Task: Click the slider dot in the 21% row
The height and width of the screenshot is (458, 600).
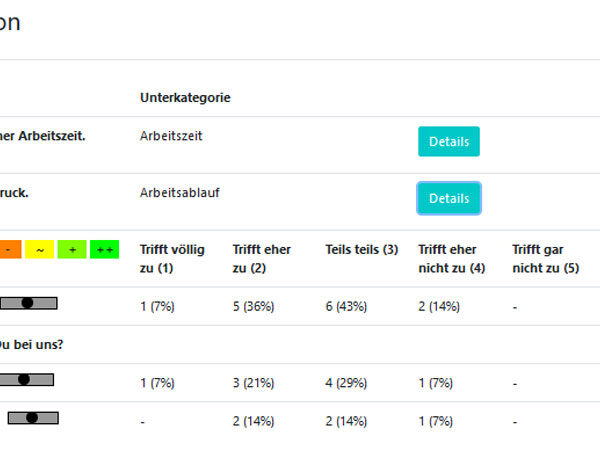Action: [24, 379]
